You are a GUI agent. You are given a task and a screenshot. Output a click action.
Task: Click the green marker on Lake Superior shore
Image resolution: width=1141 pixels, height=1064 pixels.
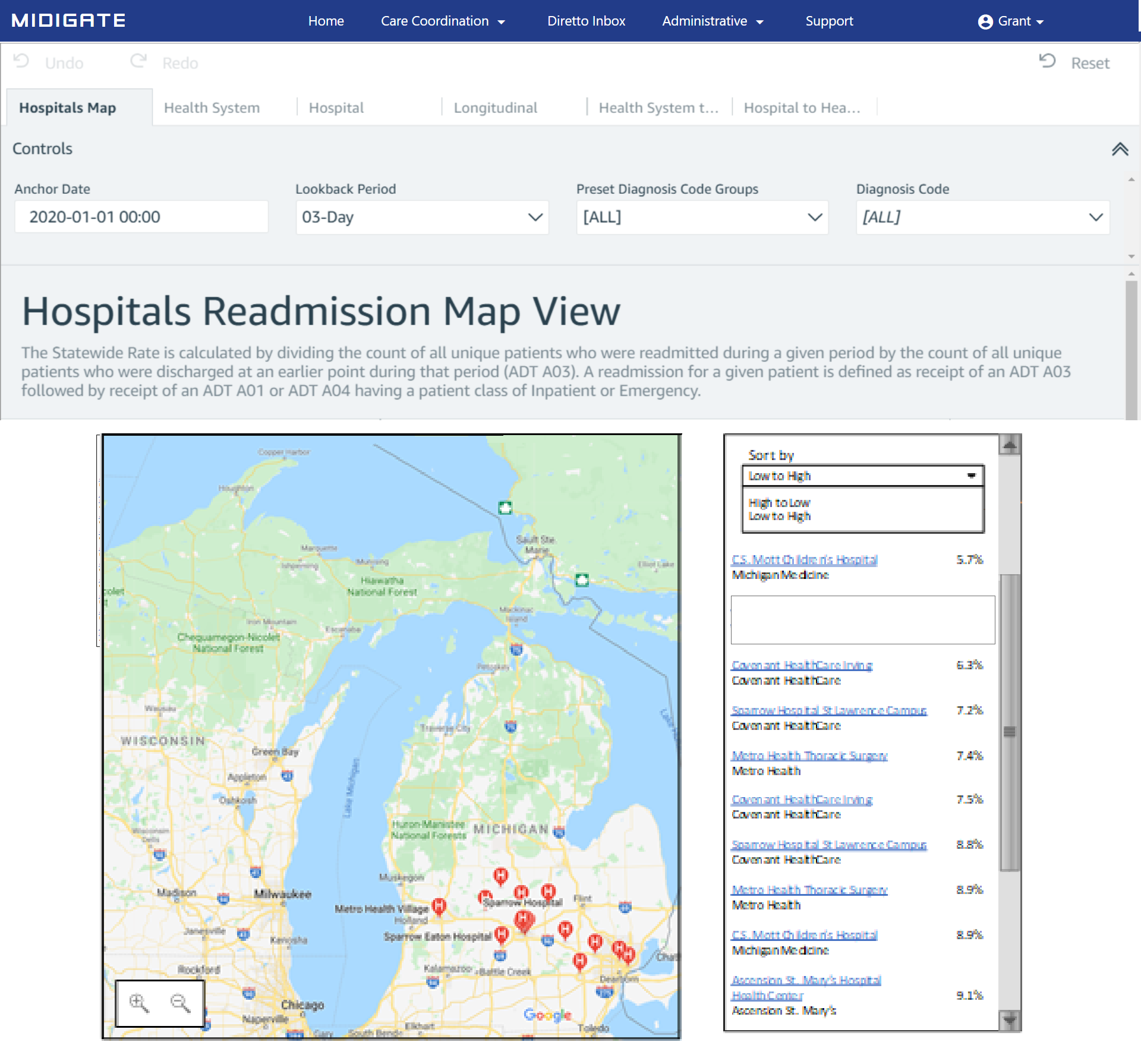[505, 508]
